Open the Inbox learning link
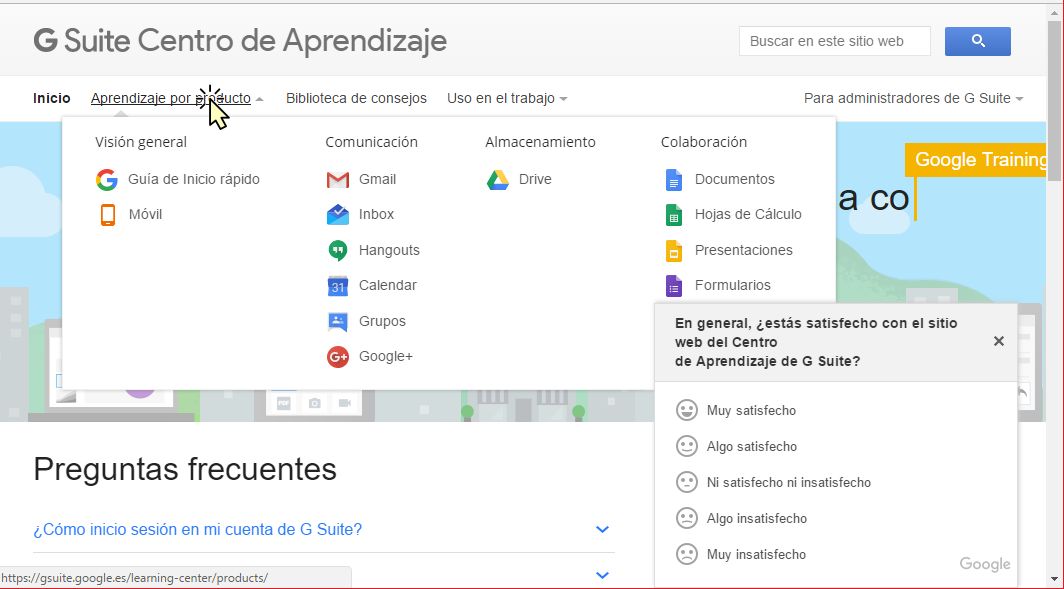The height and width of the screenshot is (589, 1064). click(x=377, y=214)
